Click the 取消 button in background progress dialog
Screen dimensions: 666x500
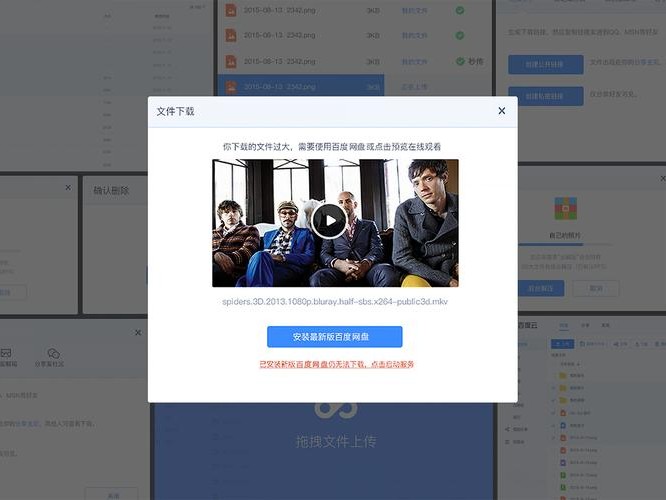coord(596,288)
